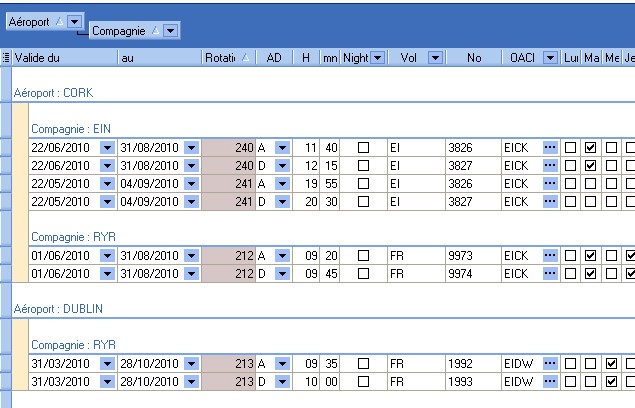This screenshot has height=408, width=635.
Task: Click the ellipsis button for flight 3827 at 20:30
Action: 550,201
